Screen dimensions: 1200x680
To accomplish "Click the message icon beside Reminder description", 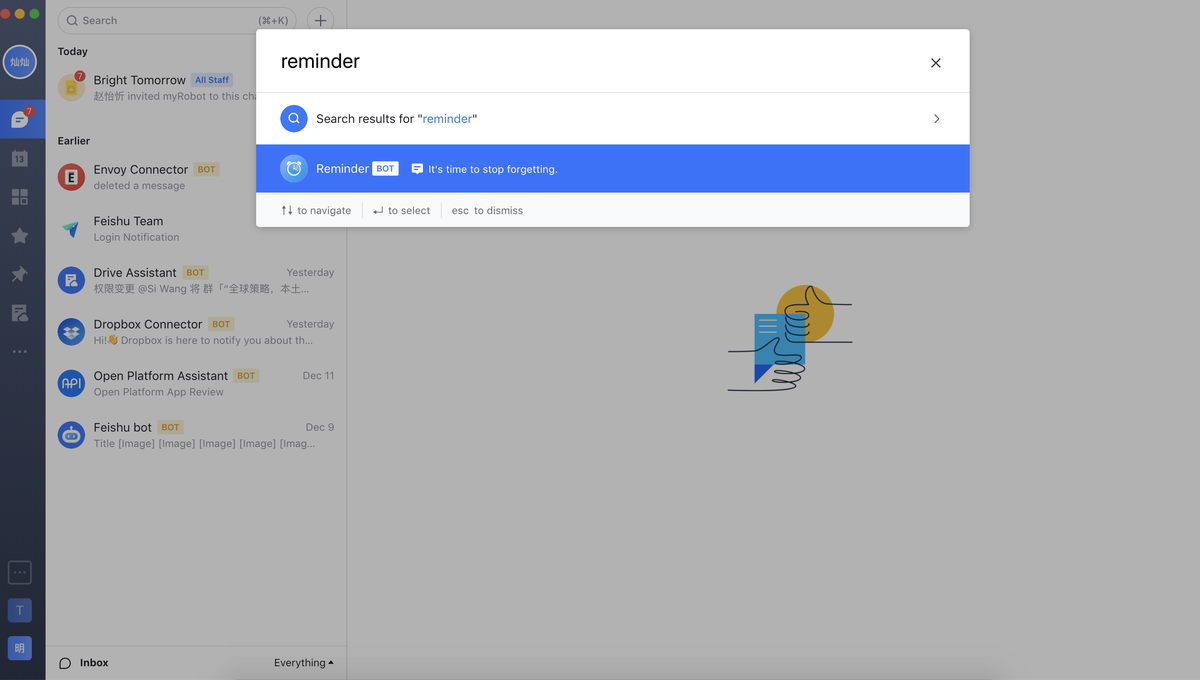I will (x=417, y=169).
